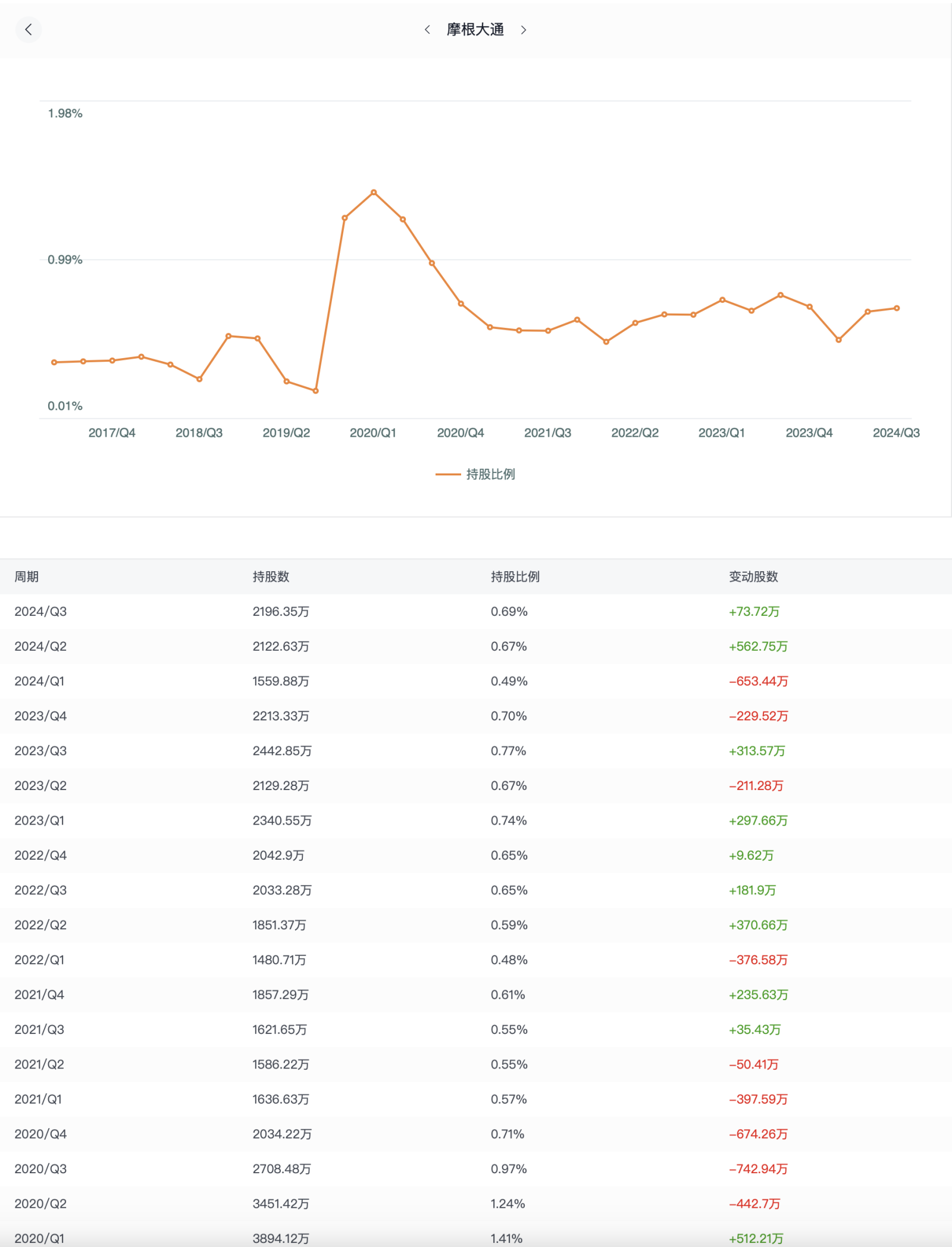
Task: Select the 1586.22万 holdings cell
Action: coord(281,1064)
